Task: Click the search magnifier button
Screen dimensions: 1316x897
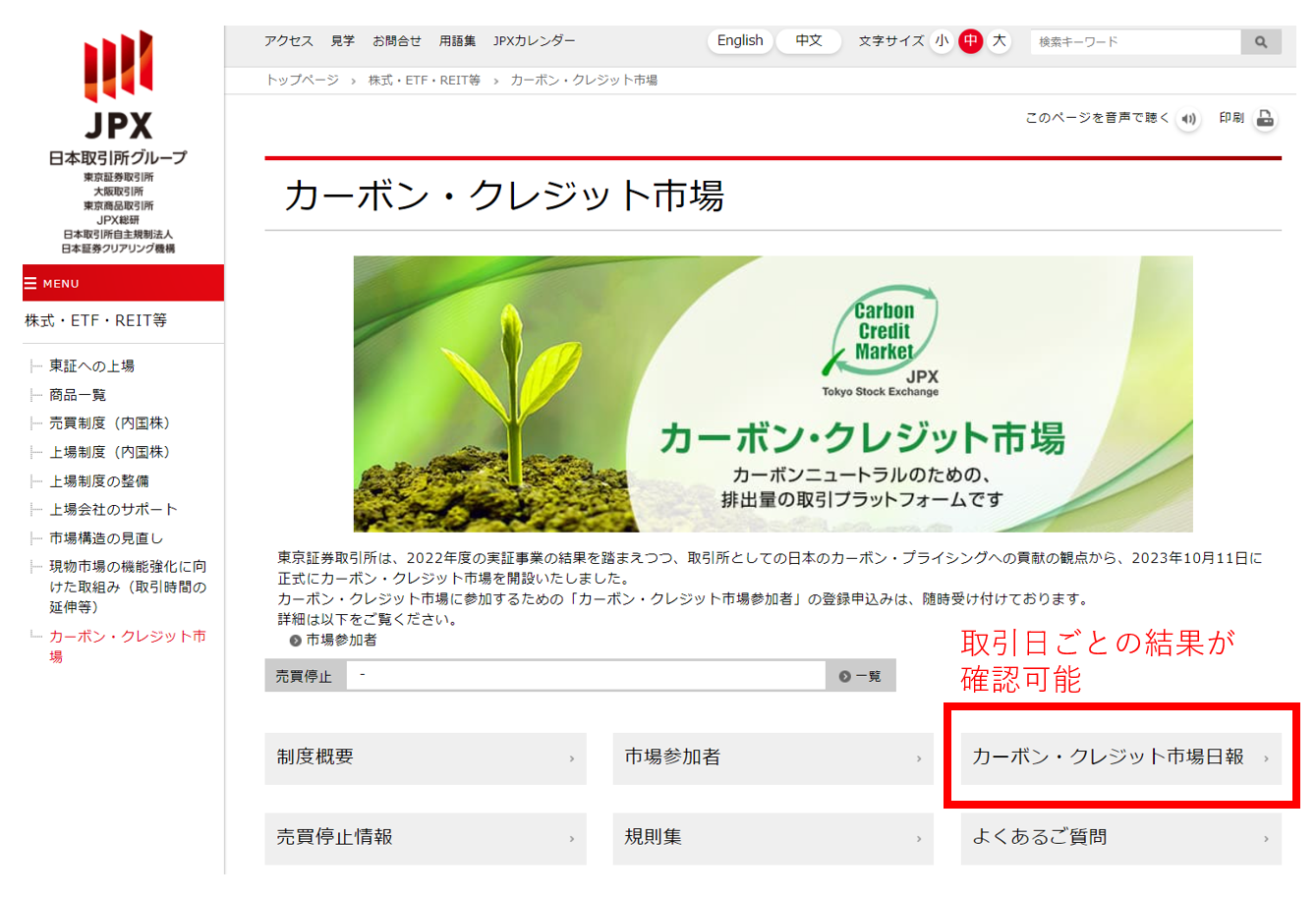Action: [1261, 41]
